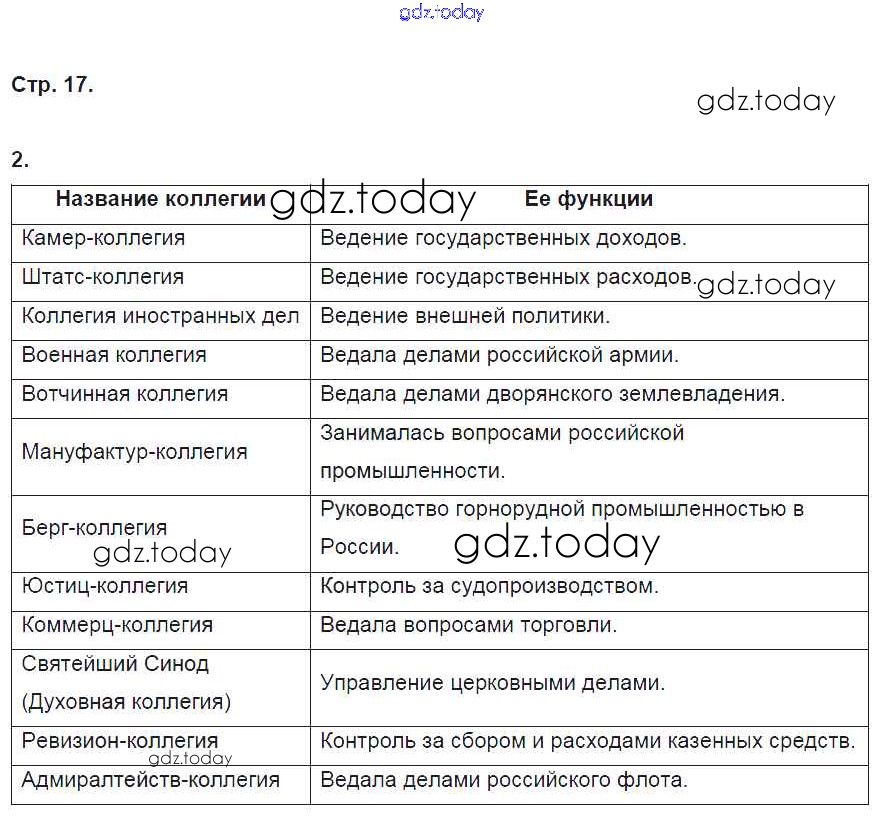Select the "Военная коллегия" cell
The height and width of the screenshot is (821, 881).
tap(114, 355)
